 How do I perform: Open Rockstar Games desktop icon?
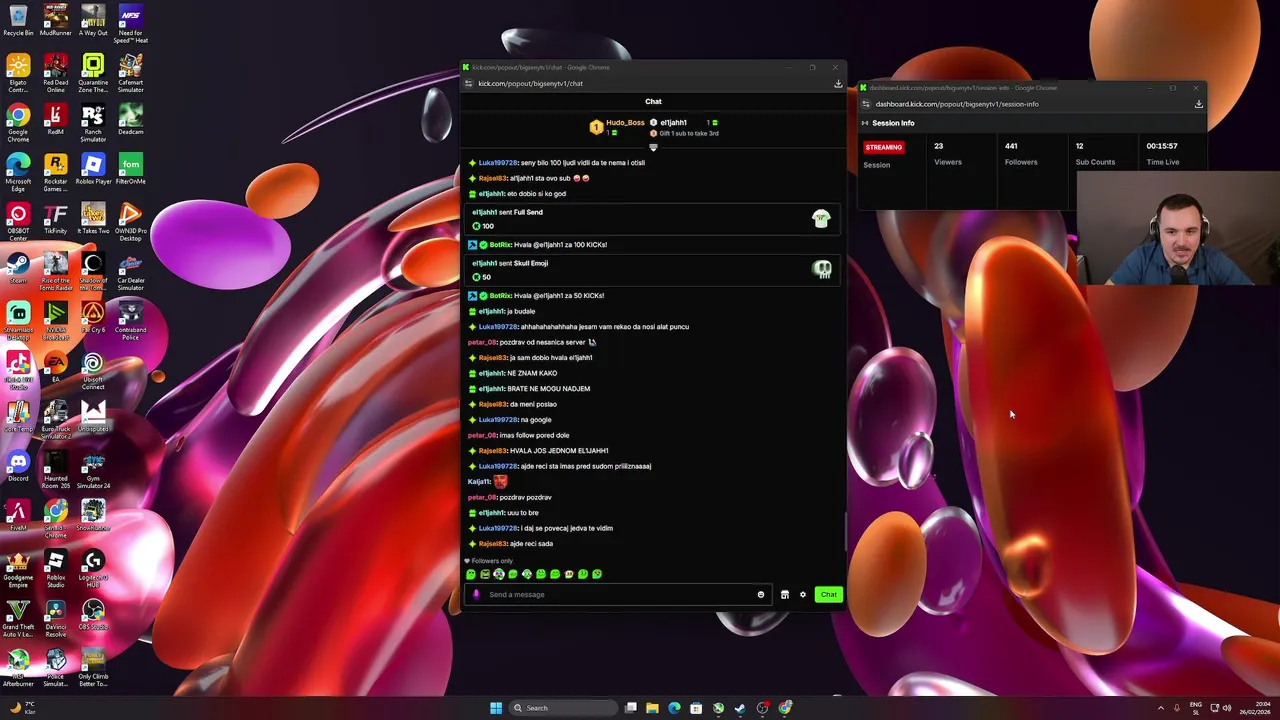[56, 172]
